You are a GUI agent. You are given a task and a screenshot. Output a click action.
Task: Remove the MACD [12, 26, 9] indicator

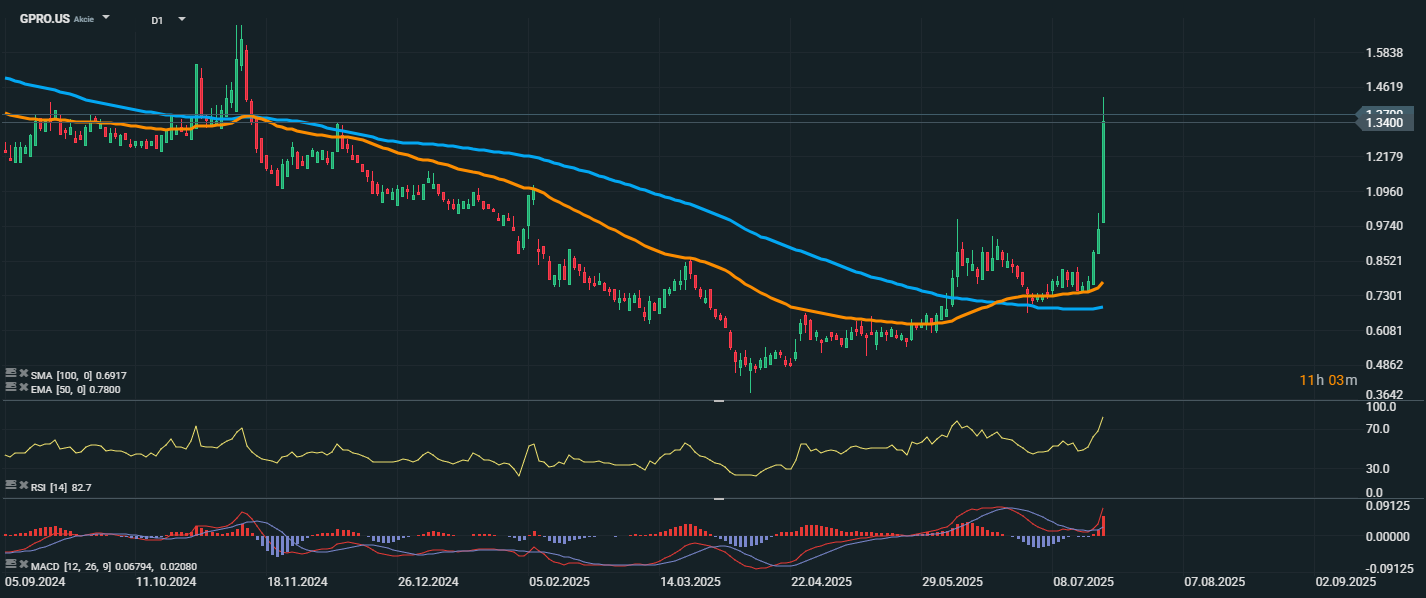[x=23, y=566]
